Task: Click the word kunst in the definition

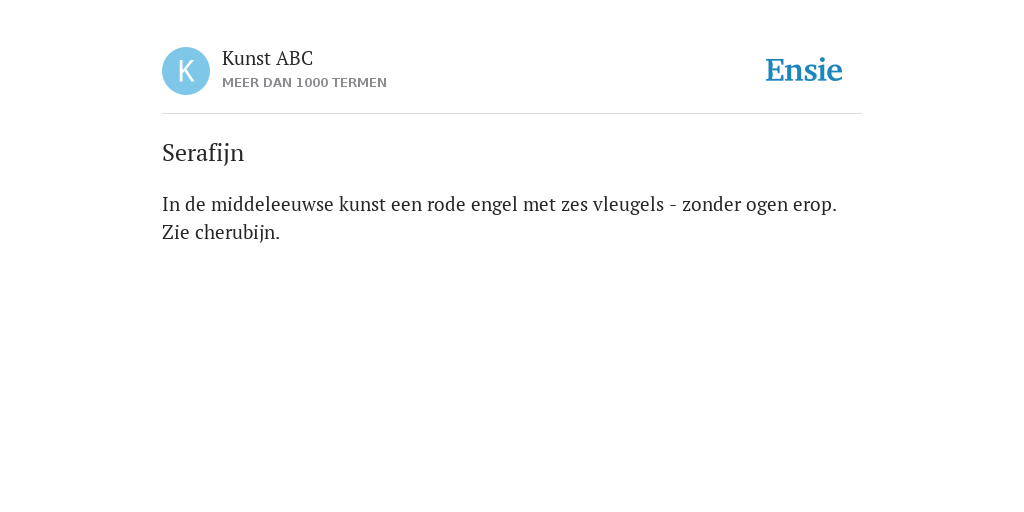Action: click(x=362, y=204)
